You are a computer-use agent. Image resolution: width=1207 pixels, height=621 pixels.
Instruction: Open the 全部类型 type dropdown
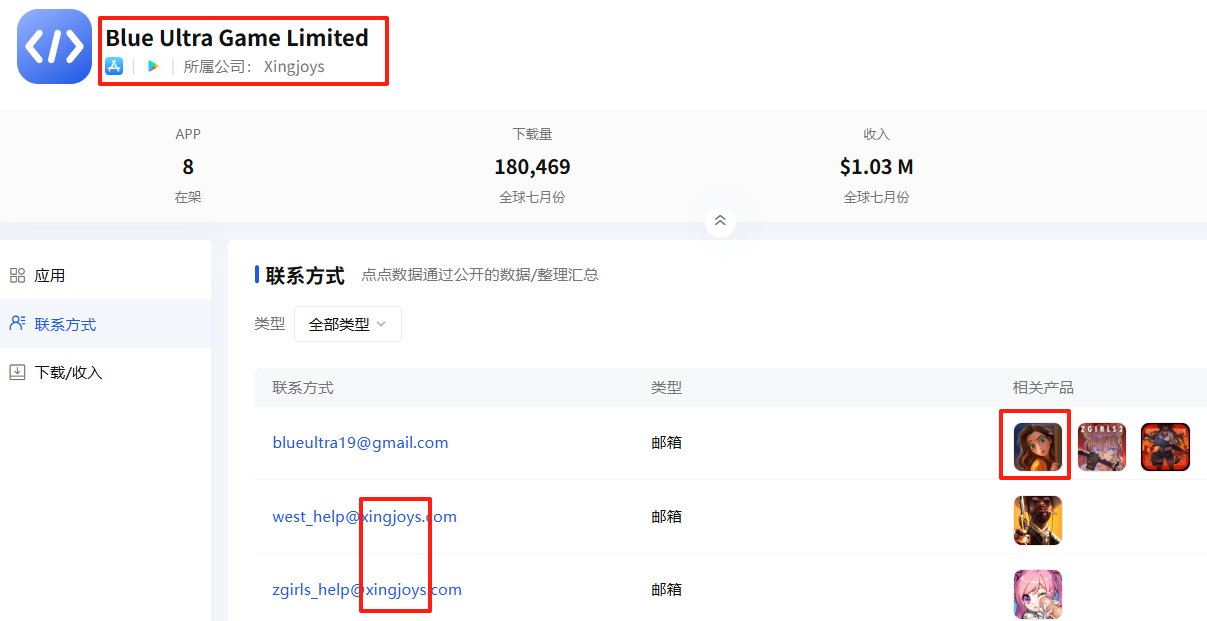coord(347,324)
